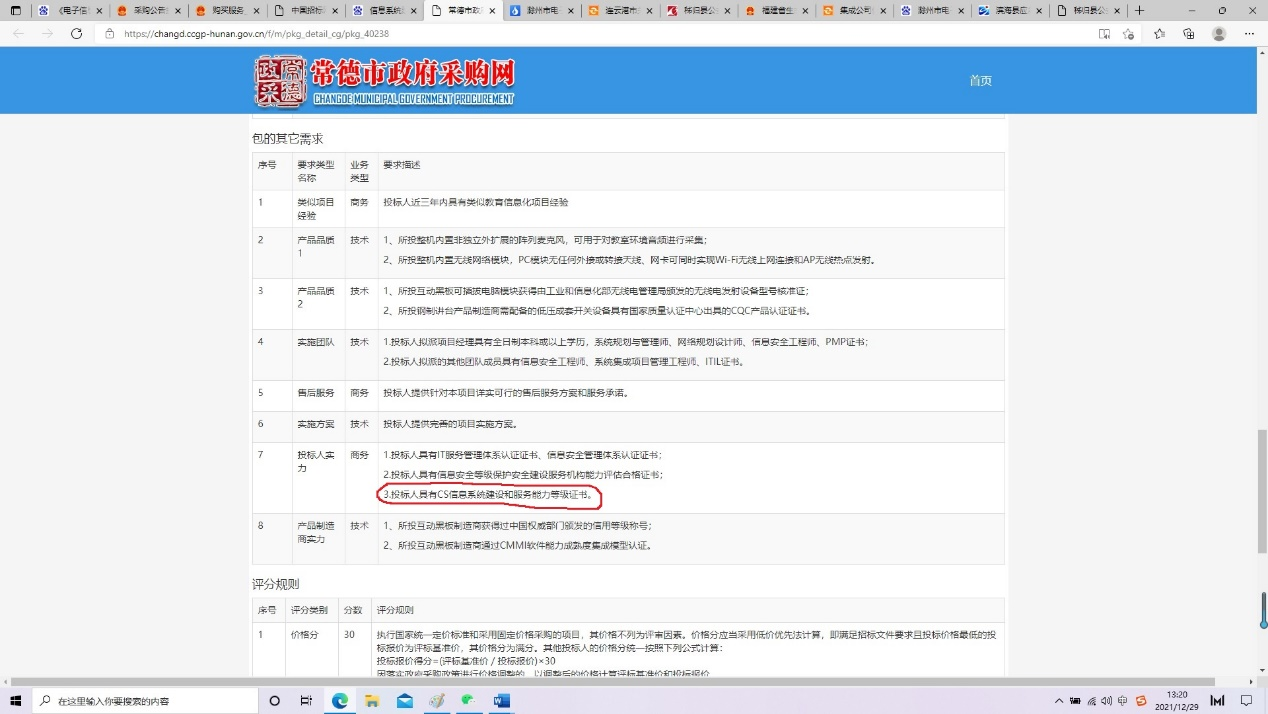1268x714 pixels.
Task: Click the 类似项目经验 cell in row 1
Action: coord(317,208)
